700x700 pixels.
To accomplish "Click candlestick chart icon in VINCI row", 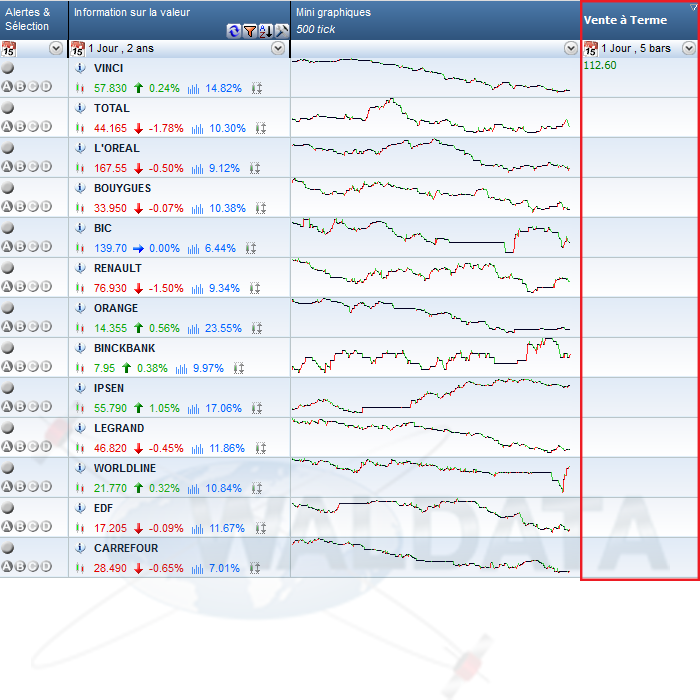I will (x=80, y=88).
